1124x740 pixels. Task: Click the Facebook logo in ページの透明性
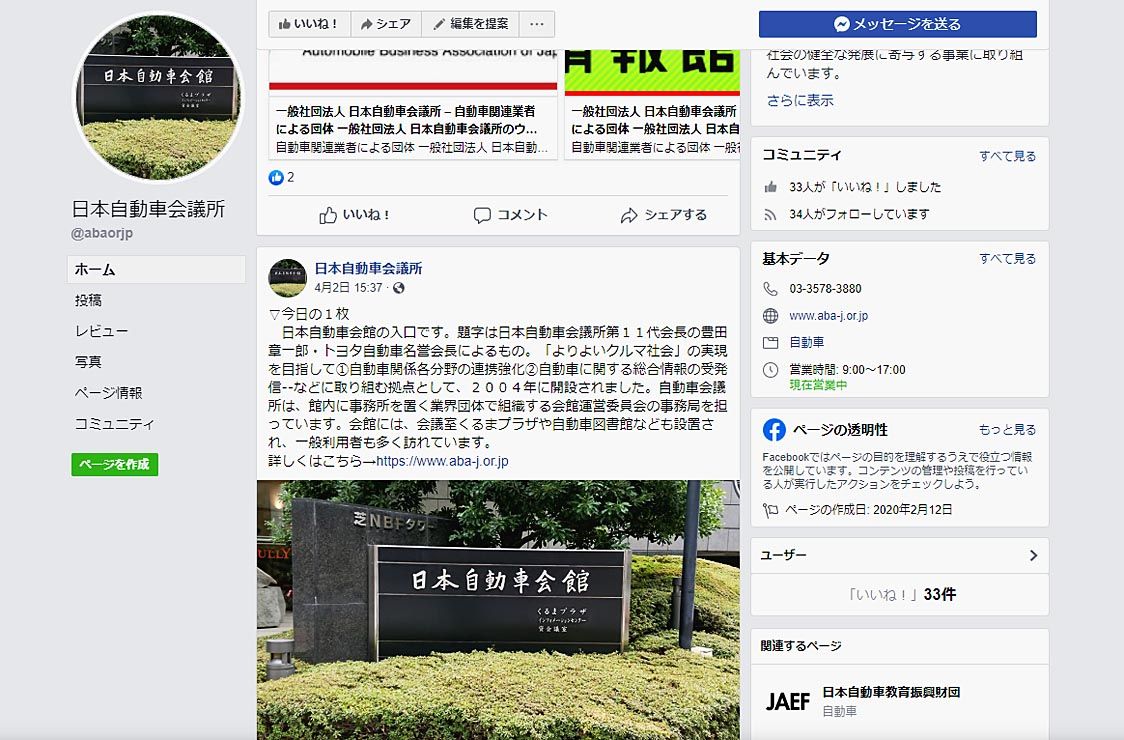[x=774, y=430]
